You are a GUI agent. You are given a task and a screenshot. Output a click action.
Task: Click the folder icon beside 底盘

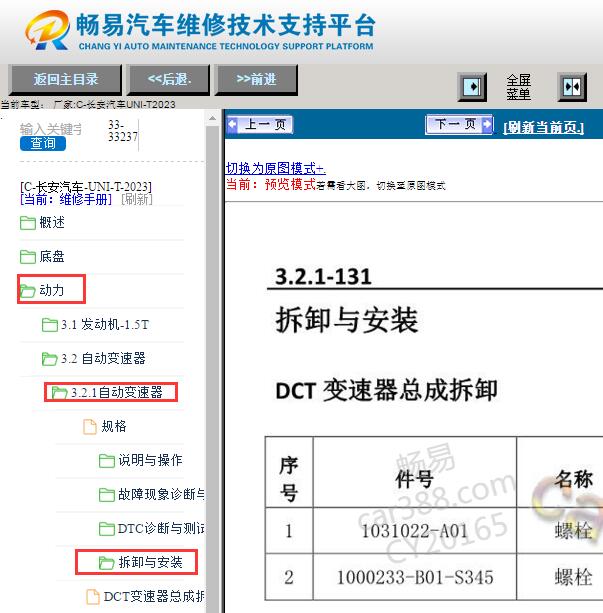click(28, 257)
